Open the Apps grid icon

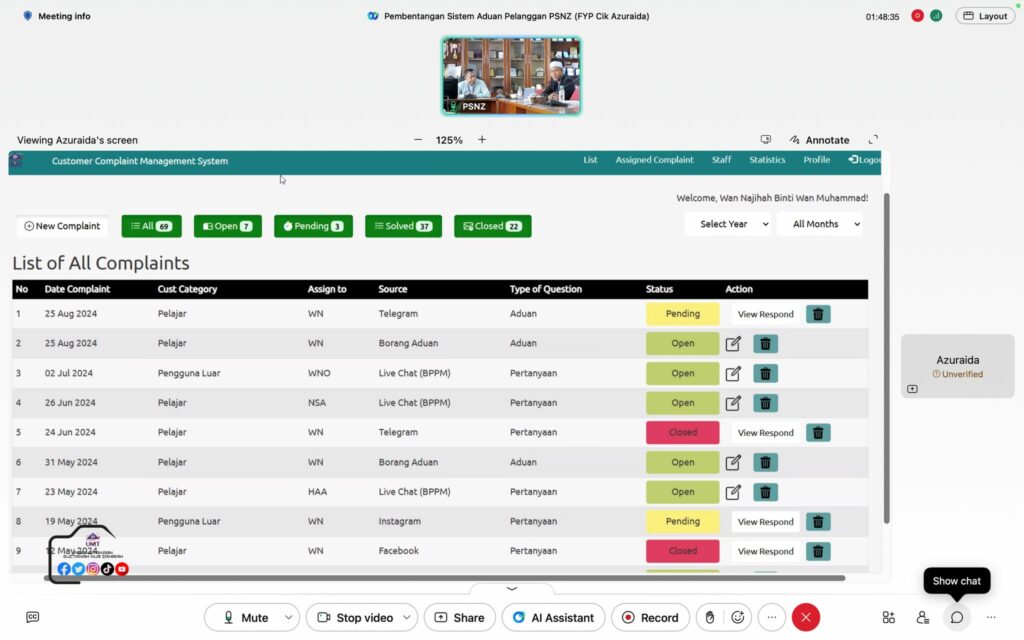click(x=888, y=617)
